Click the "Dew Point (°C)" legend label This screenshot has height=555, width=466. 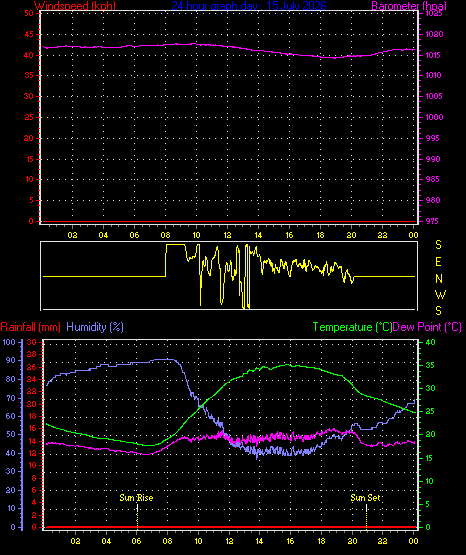427,327
